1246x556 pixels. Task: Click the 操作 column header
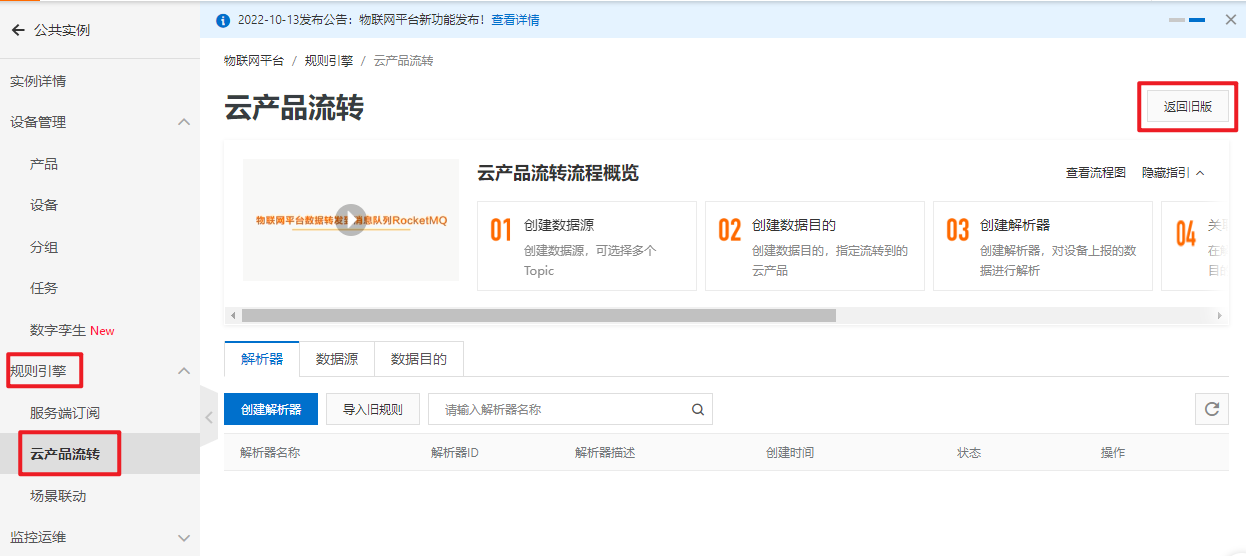[1113, 453]
